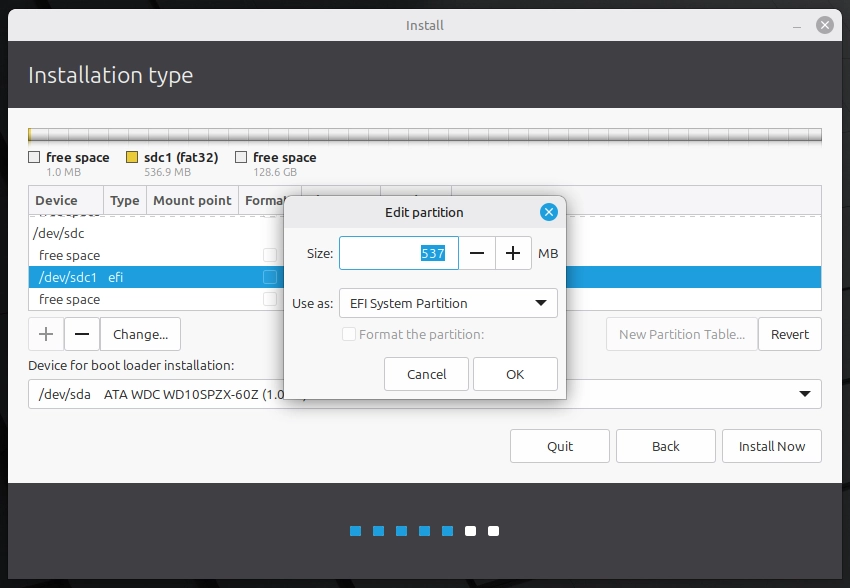This screenshot has height=588, width=850.
Task: Click the plus icon to add a partition
Action: 45,333
